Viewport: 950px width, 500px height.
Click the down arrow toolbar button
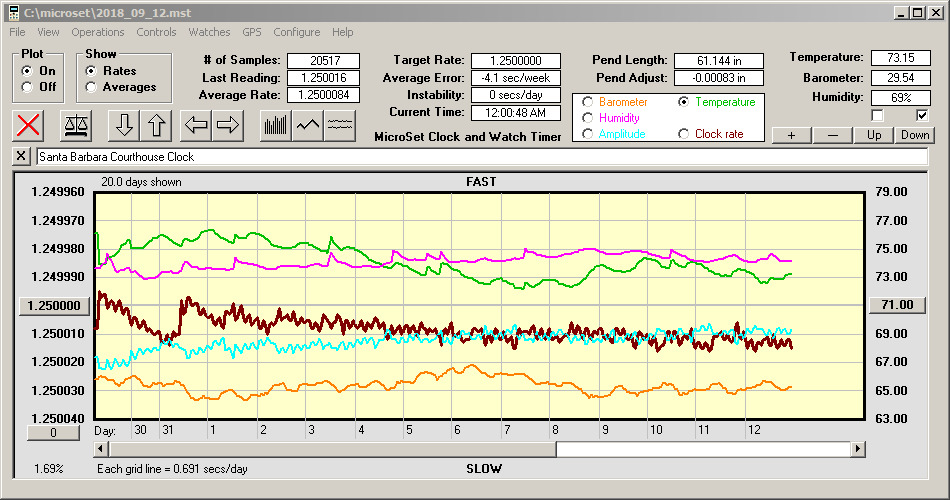pos(124,125)
